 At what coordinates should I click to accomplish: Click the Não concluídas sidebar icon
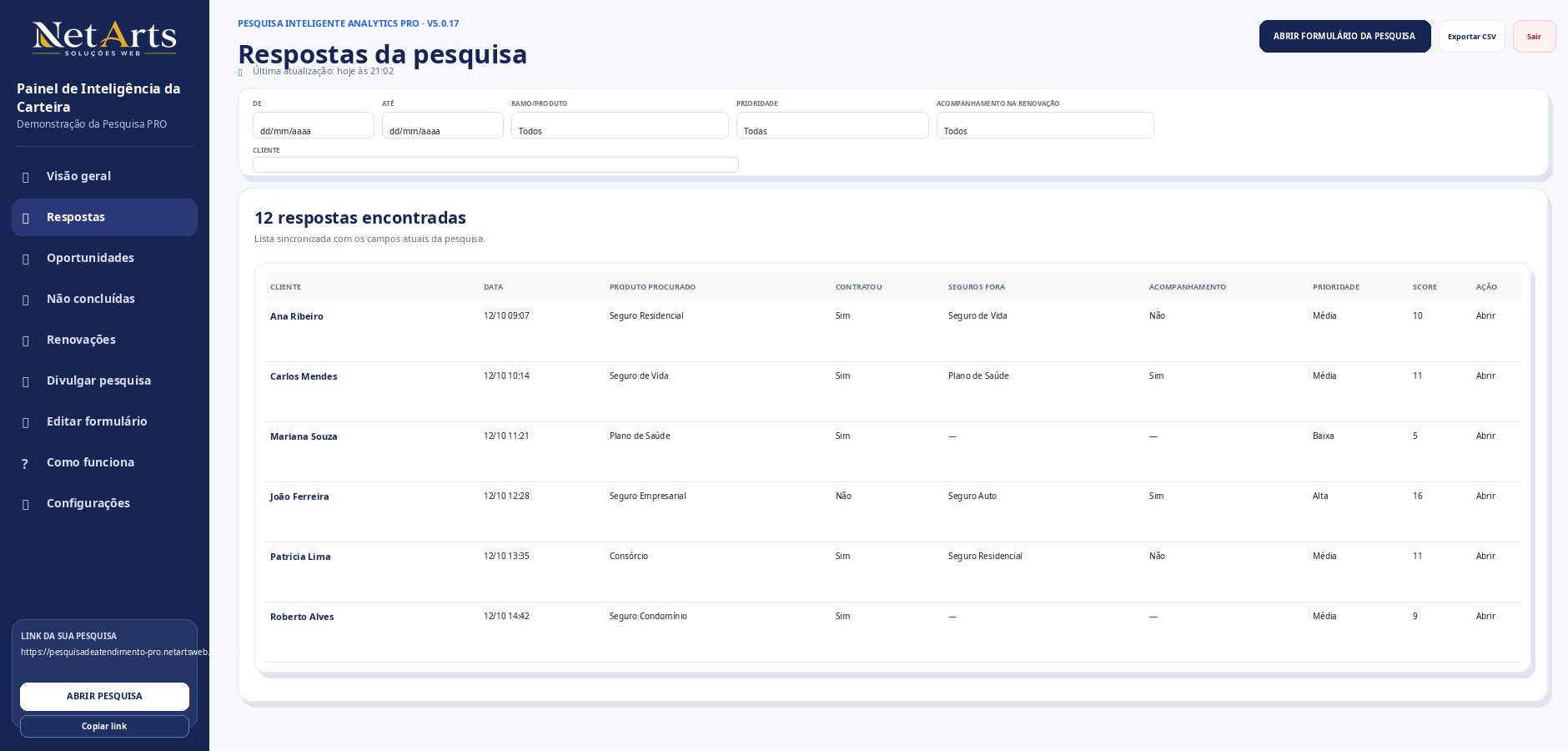(x=26, y=300)
